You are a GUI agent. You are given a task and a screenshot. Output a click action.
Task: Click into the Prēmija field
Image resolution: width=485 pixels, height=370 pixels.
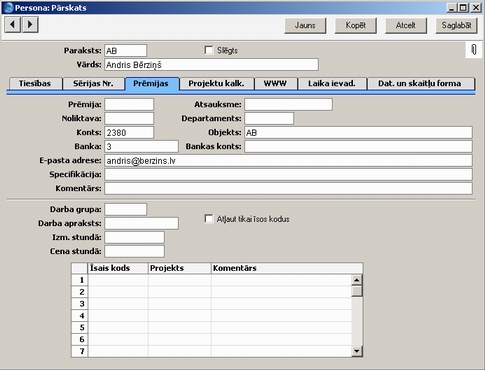click(129, 104)
